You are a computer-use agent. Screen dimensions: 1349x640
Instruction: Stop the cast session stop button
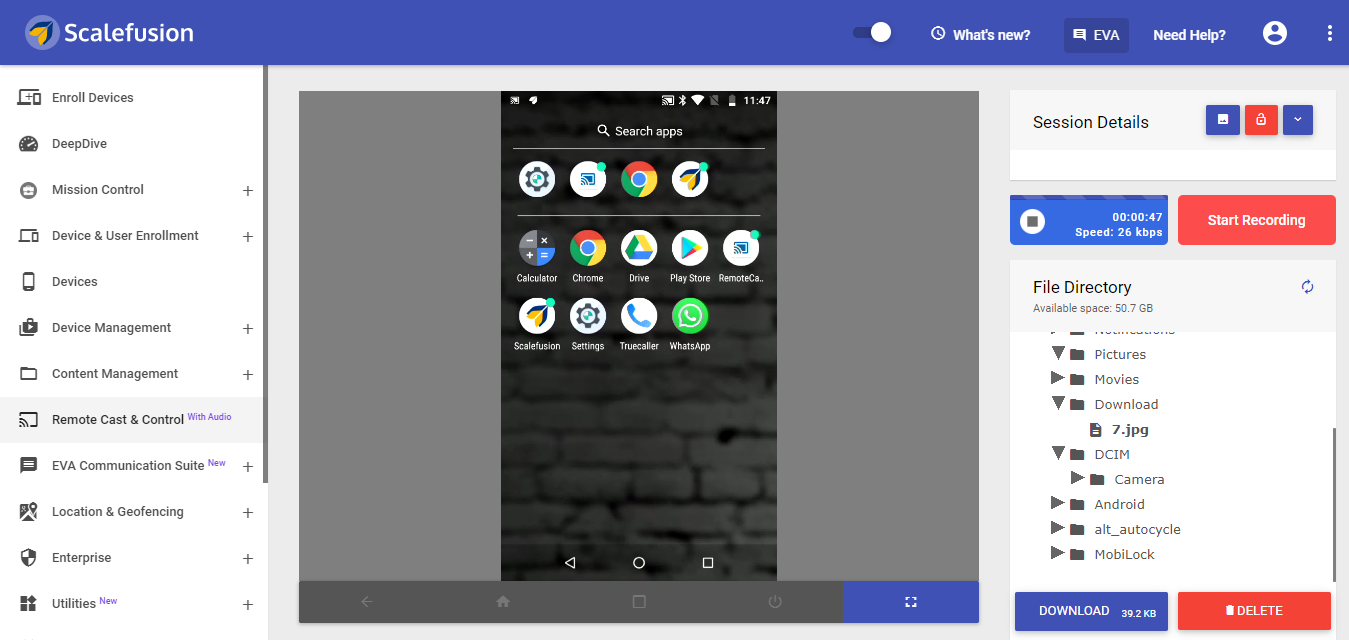pyautogui.click(x=1034, y=221)
